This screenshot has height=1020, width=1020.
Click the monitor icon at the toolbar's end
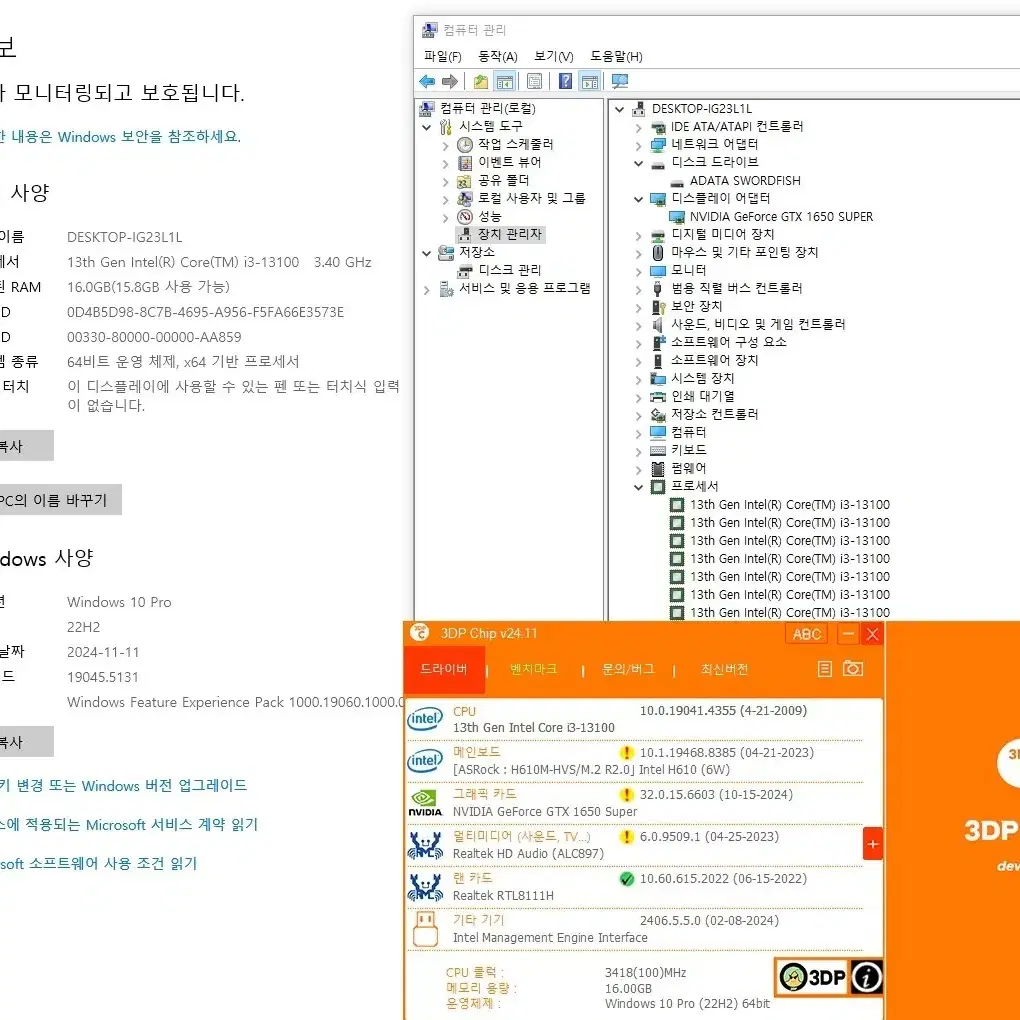(620, 81)
